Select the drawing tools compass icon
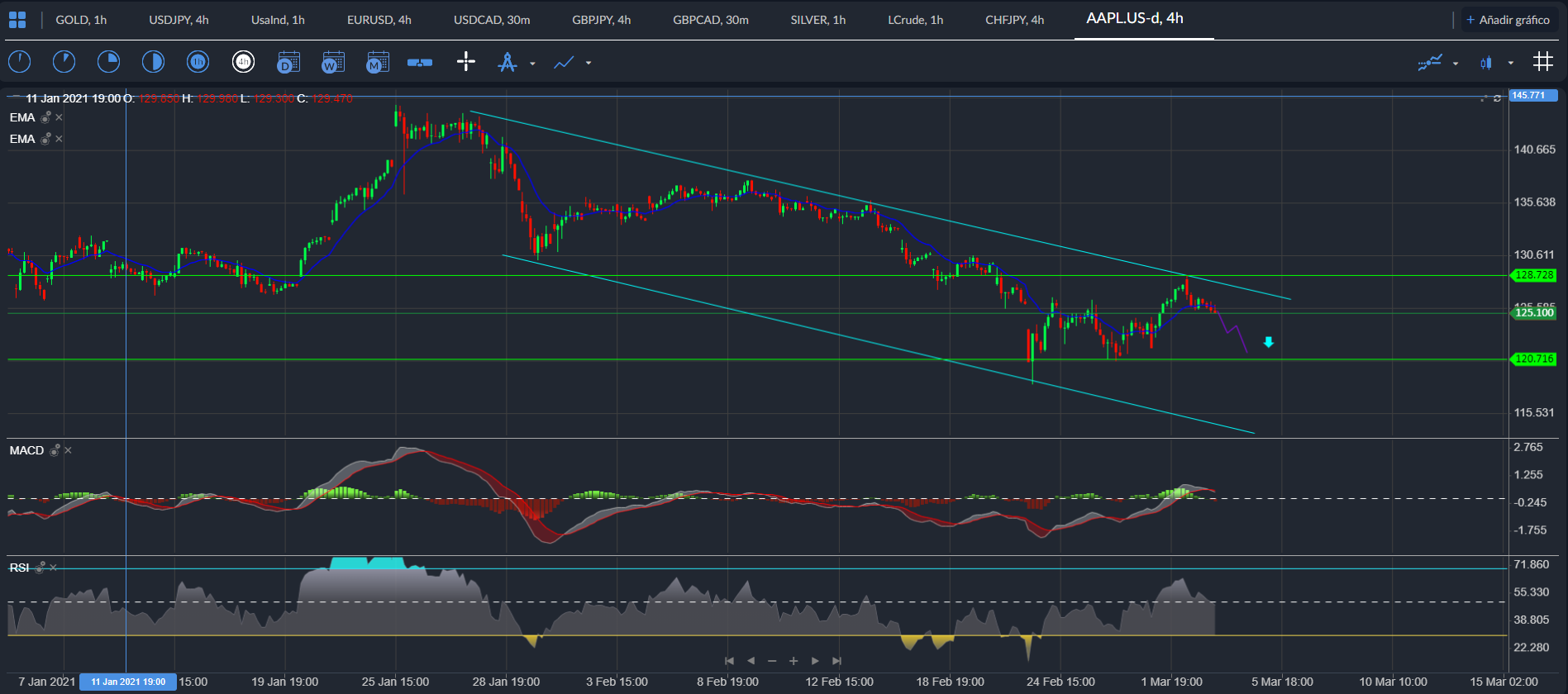This screenshot has height=694, width=1568. click(x=508, y=62)
